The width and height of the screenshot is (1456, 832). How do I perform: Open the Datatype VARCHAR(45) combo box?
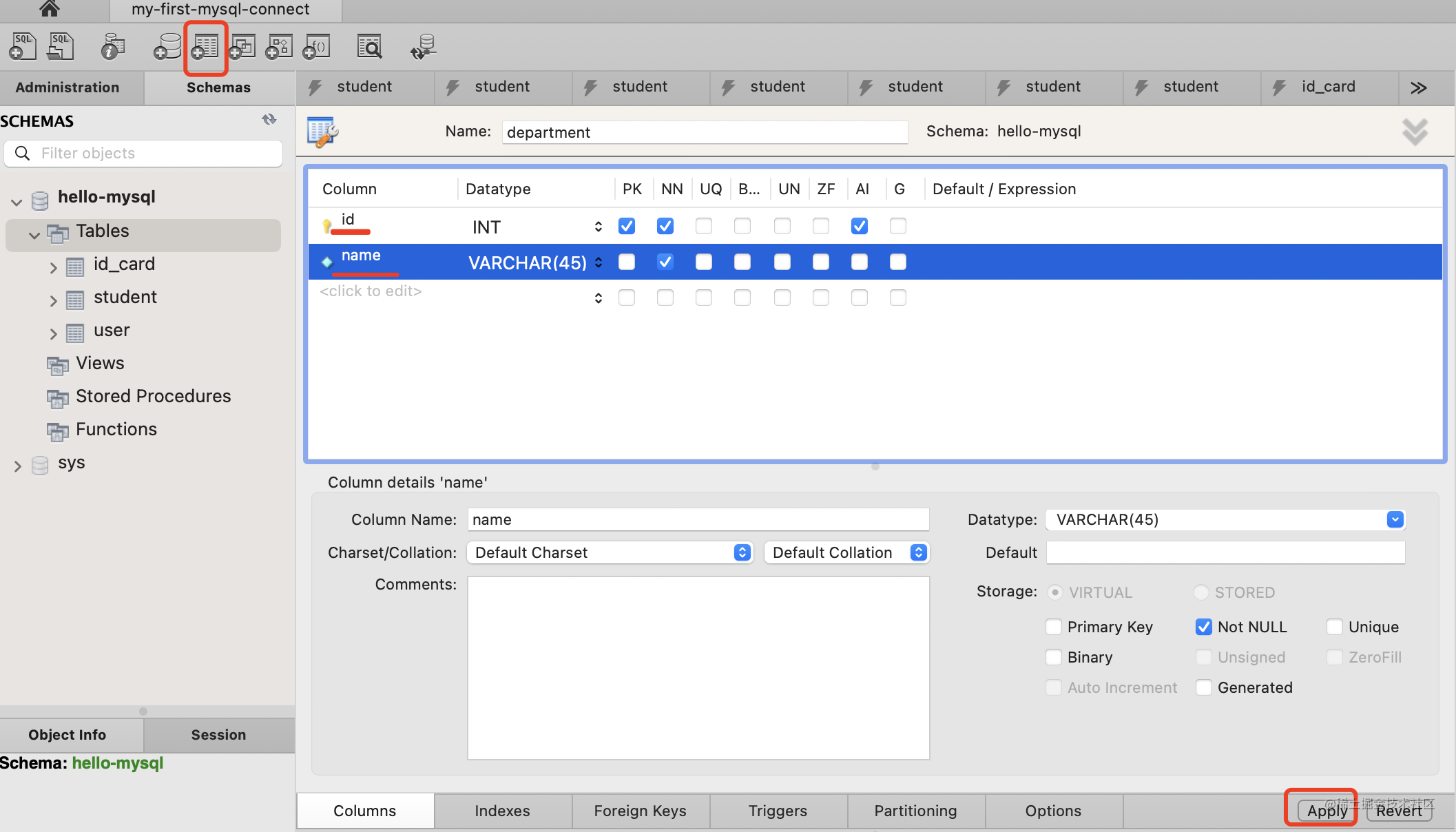tap(1395, 519)
